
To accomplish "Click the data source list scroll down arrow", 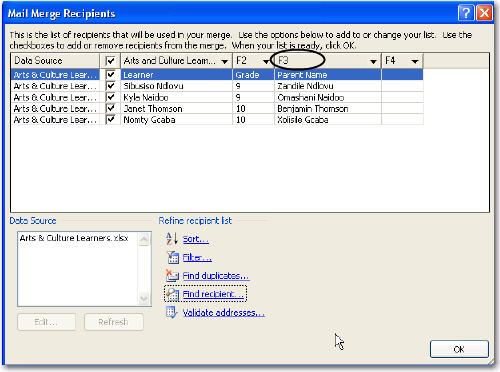I will (144, 298).
